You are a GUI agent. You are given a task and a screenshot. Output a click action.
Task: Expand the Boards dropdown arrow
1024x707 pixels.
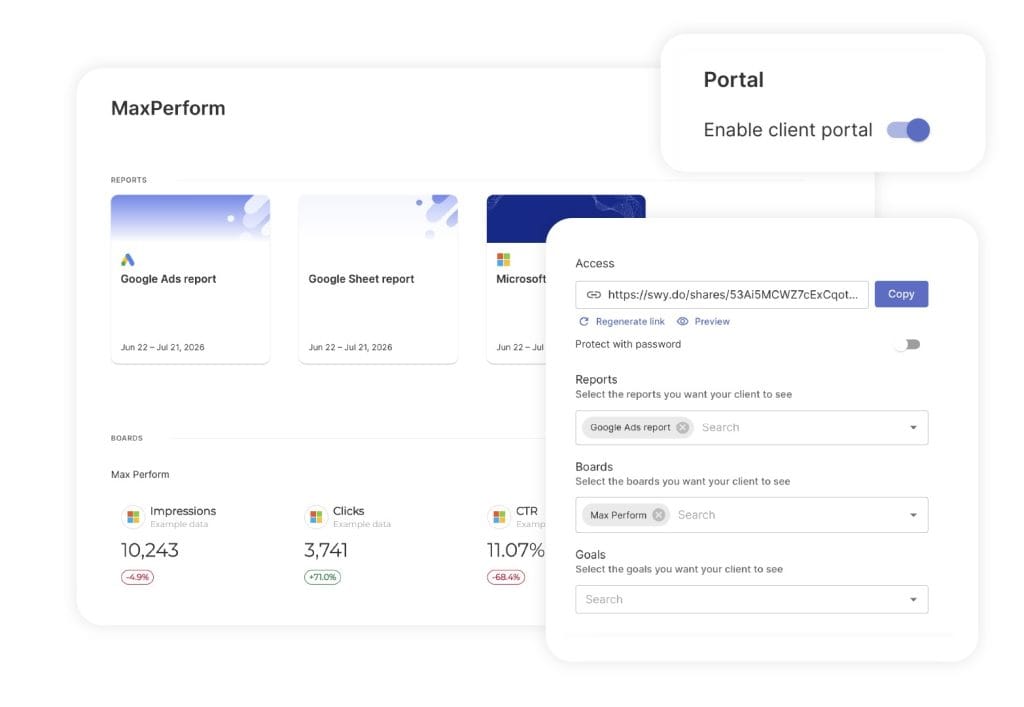(914, 515)
